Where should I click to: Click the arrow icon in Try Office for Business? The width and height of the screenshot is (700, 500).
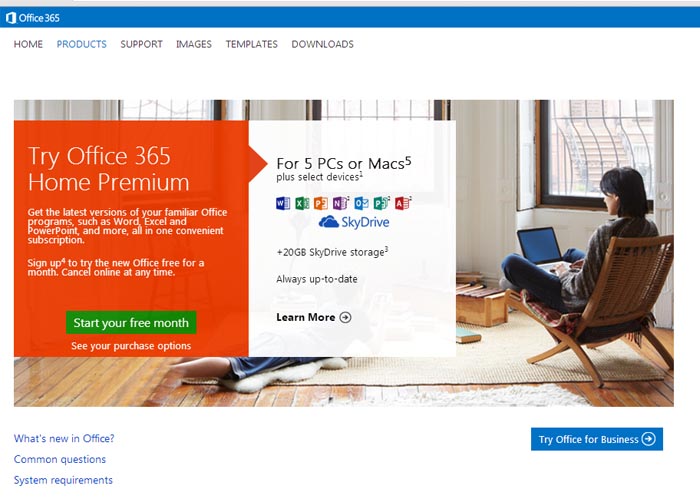[x=649, y=439]
